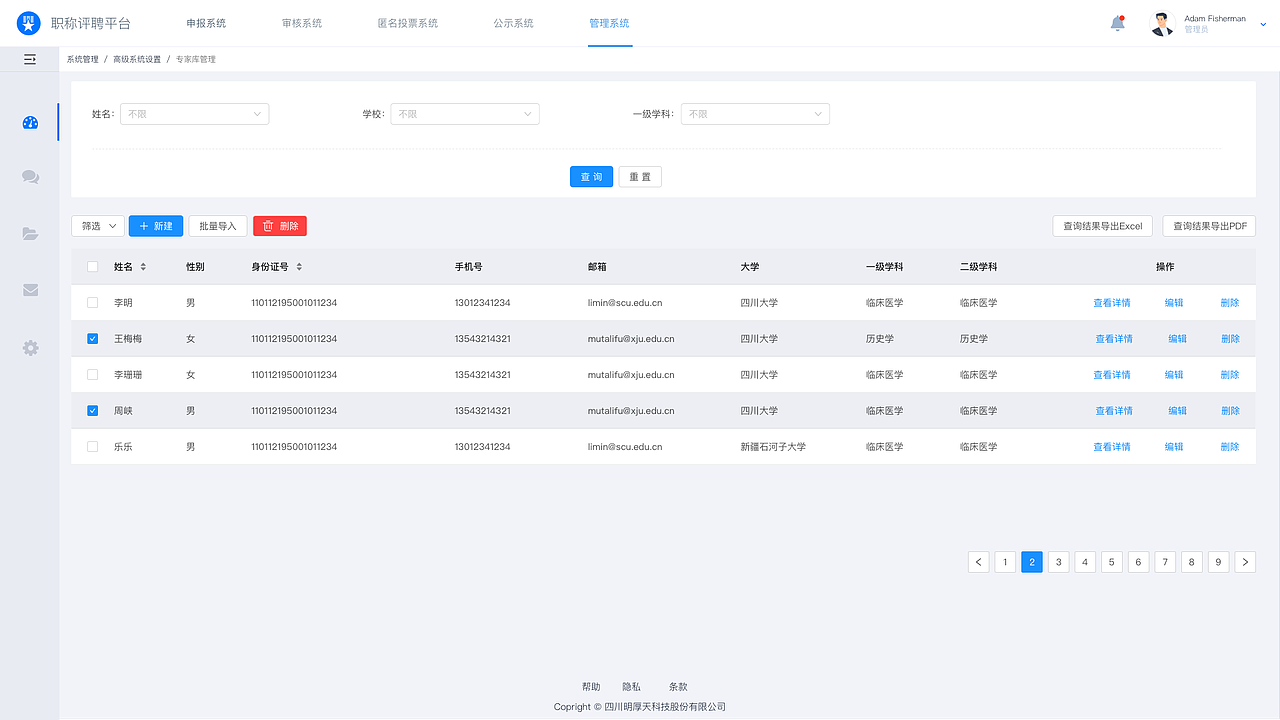Open the 一级学科 filter dropdown

tap(755, 114)
